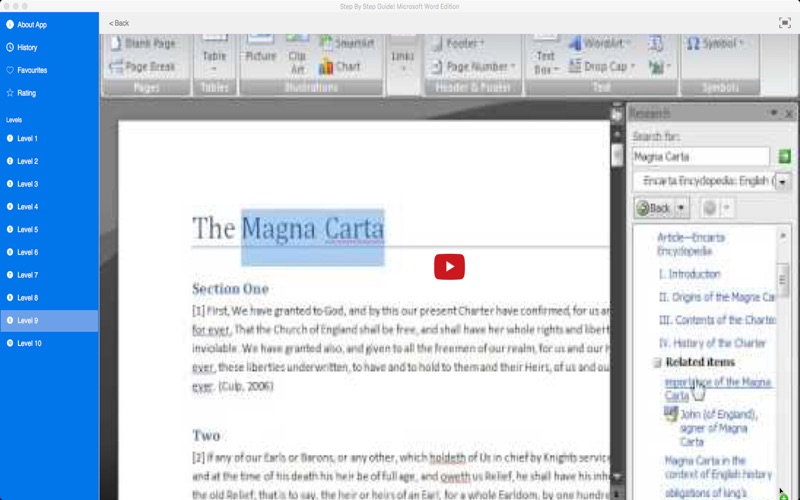
Task: Click the Signature Line icon in Text group
Action: [656, 43]
